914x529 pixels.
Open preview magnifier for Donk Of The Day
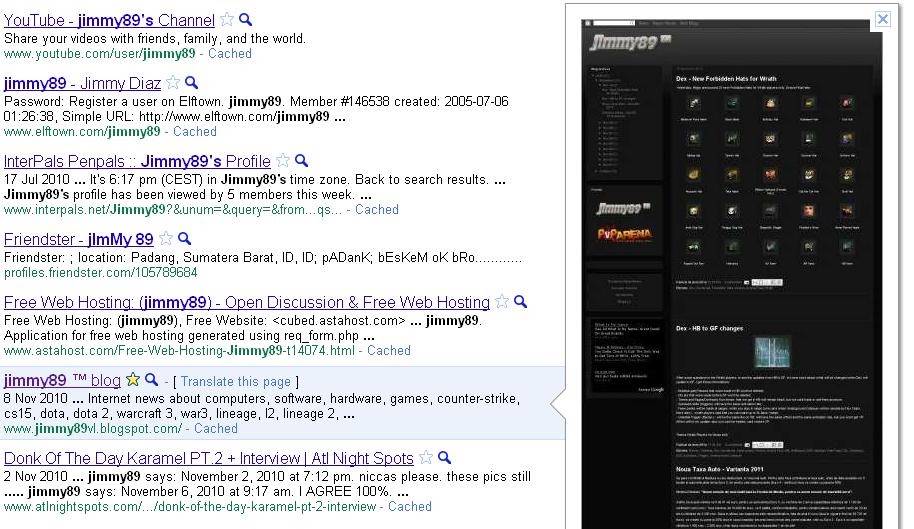[445, 457]
